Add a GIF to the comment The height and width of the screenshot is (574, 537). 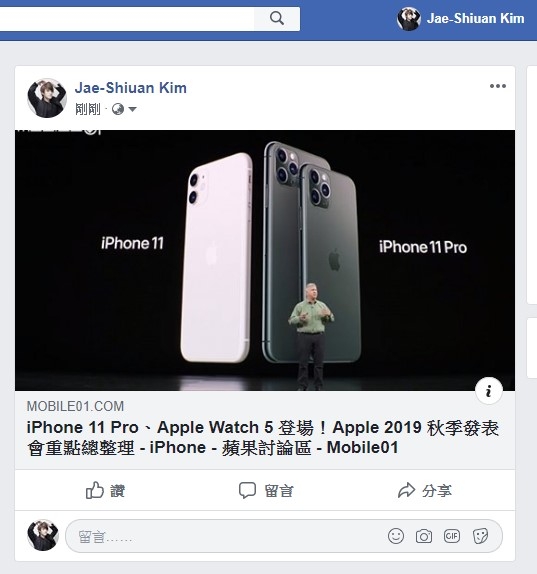(x=452, y=536)
